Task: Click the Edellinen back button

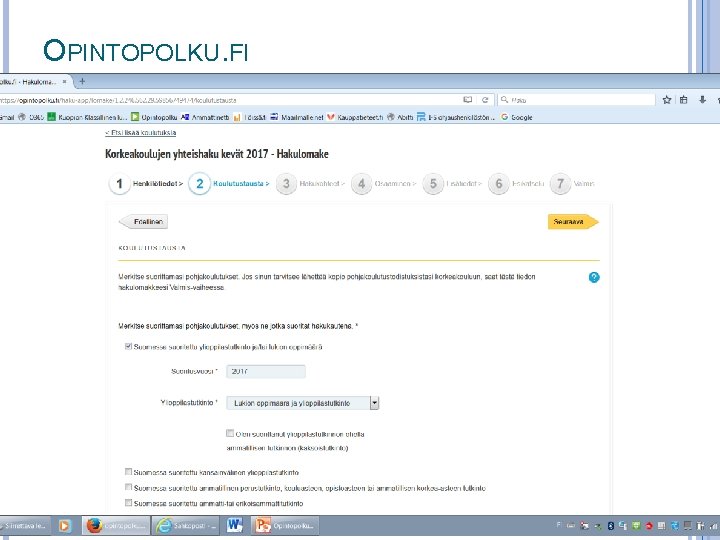Action: click(144, 222)
